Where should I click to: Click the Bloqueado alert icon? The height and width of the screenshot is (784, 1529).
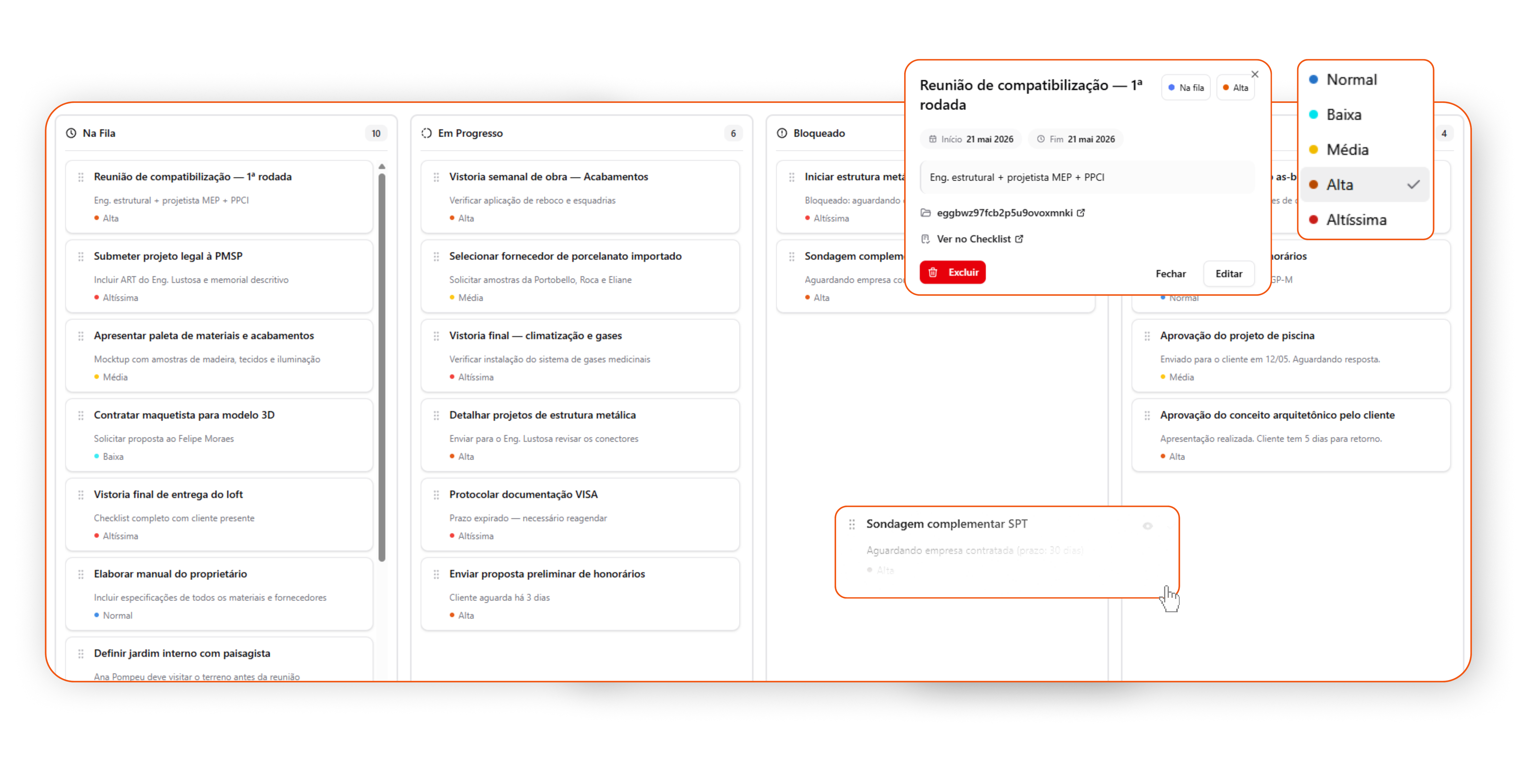coord(782,133)
